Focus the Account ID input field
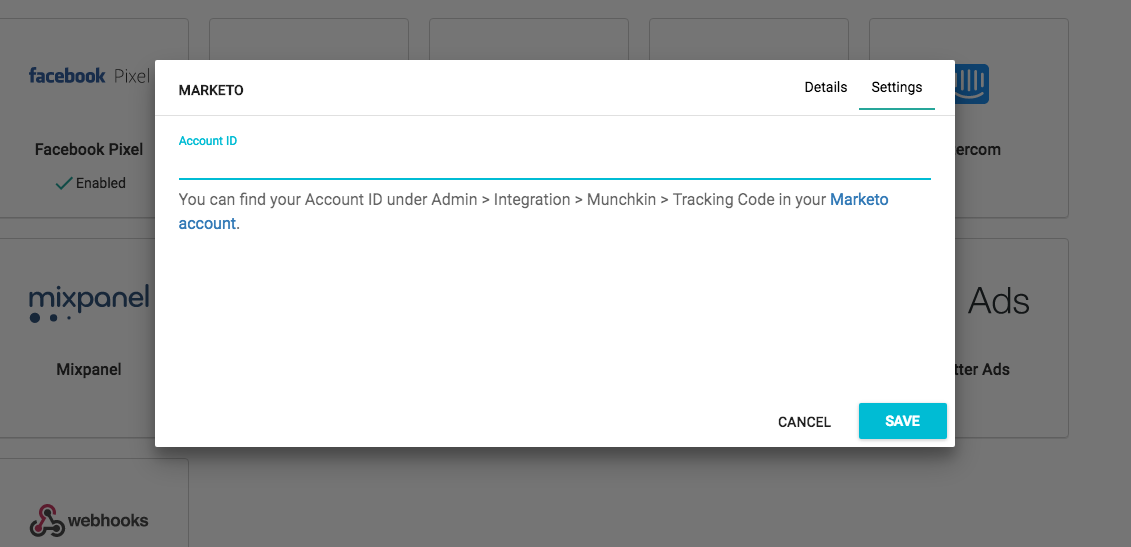The image size is (1131, 547). [554, 165]
